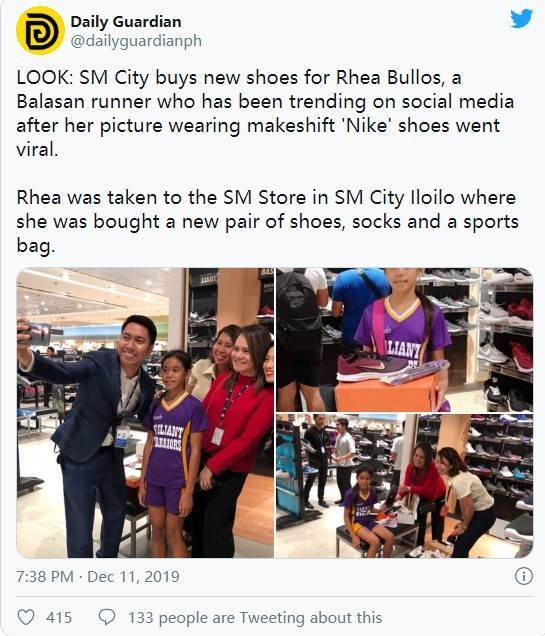
Task: Click the 415 likes count
Action: 59,618
